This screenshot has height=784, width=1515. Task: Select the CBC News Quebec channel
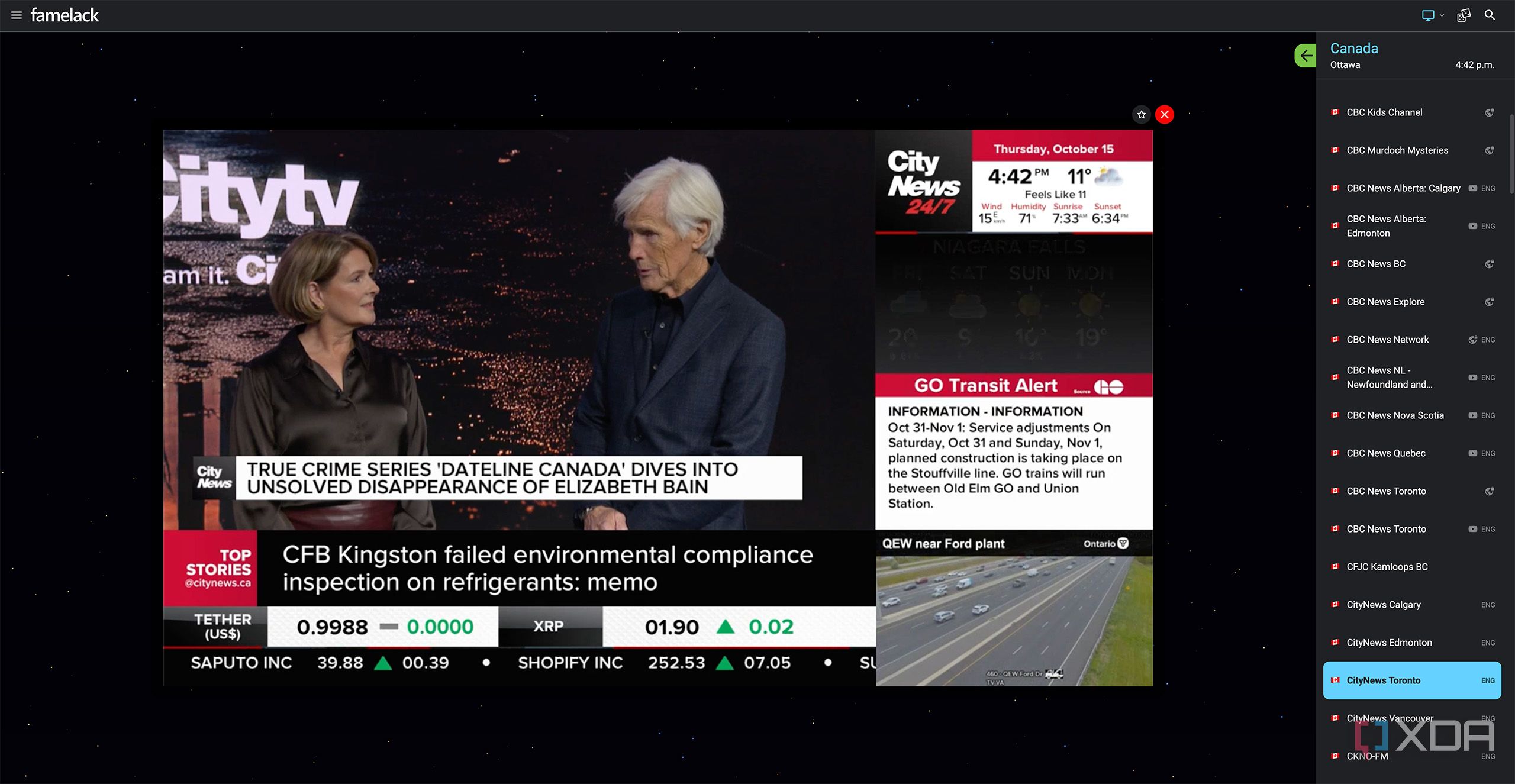1412,453
